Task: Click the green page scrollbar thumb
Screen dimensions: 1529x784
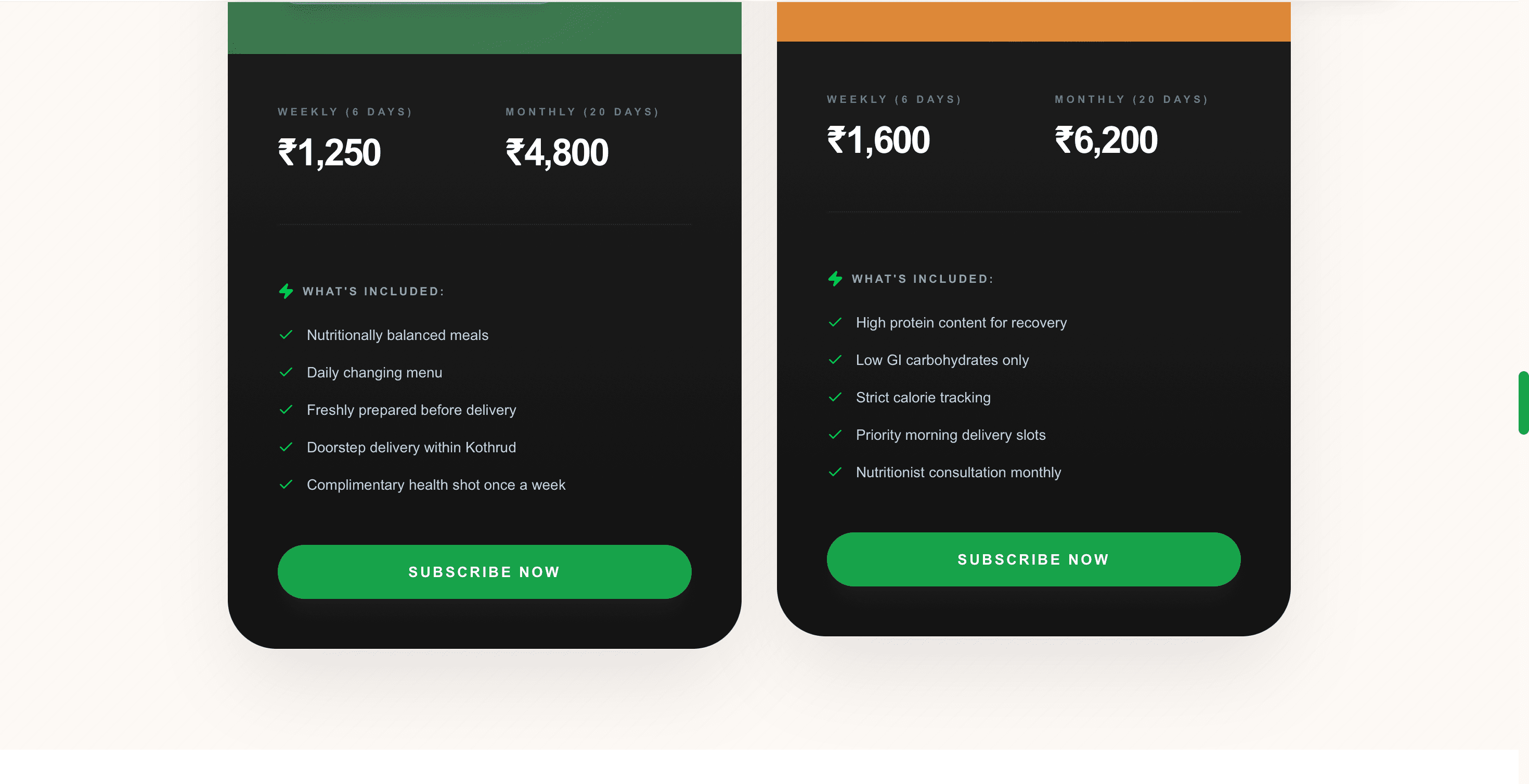Action: pos(1523,402)
